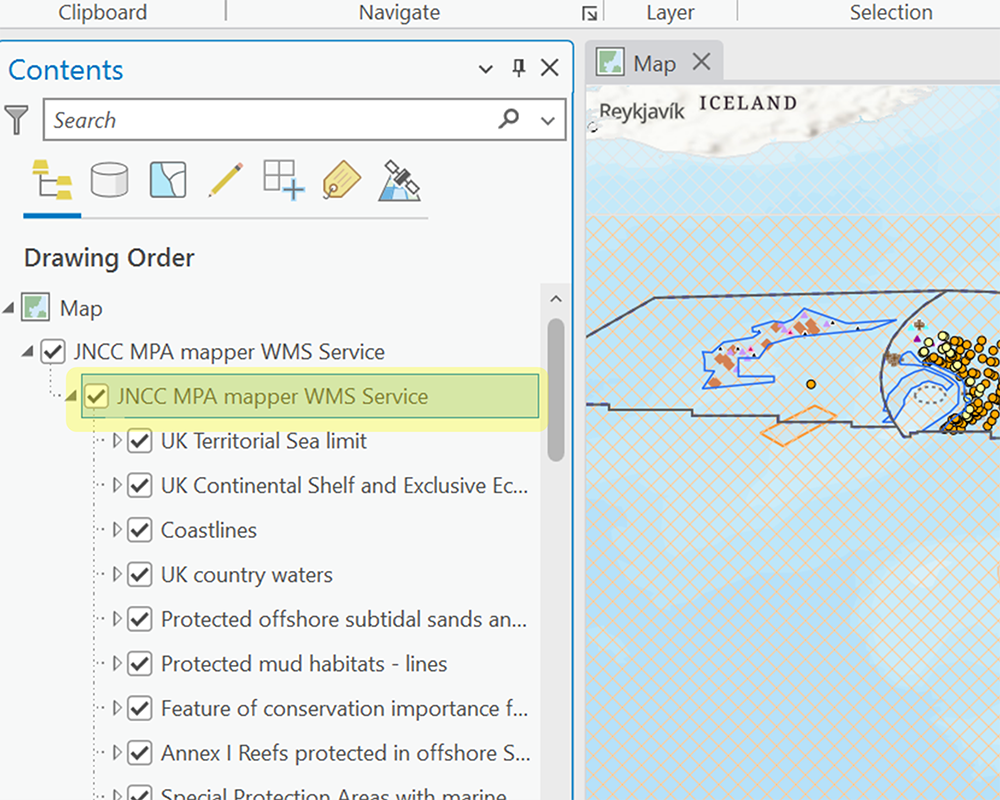Expand the UK Territorial Sea limit layer
This screenshot has width=1000, height=800.
[x=117, y=441]
